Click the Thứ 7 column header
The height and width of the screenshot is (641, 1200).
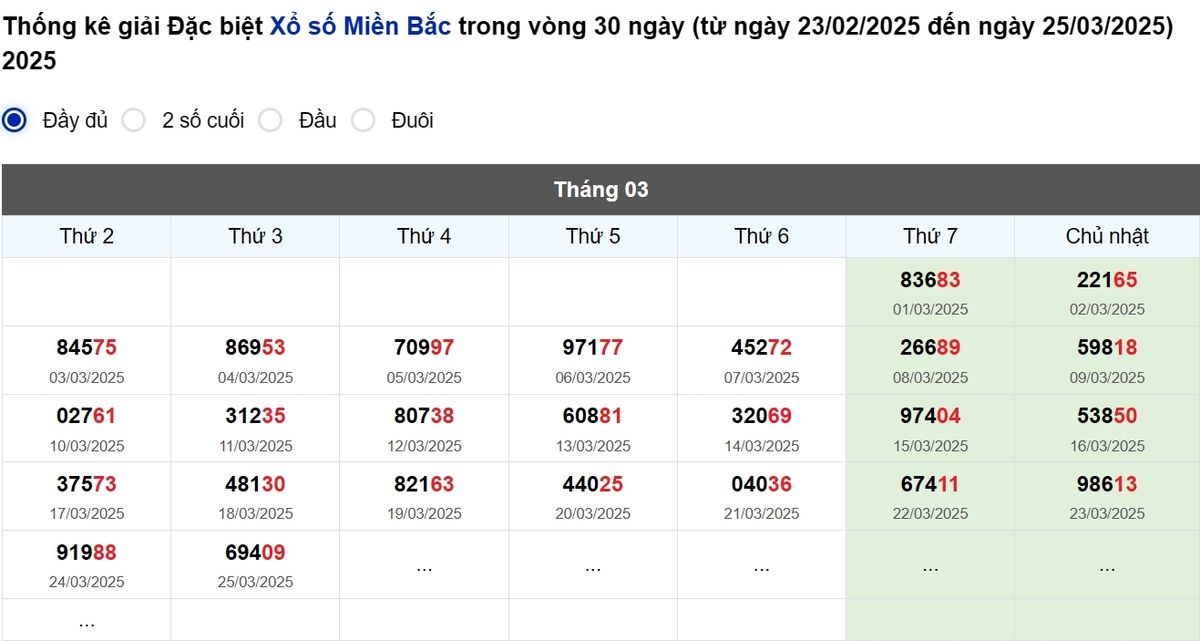[x=930, y=236]
